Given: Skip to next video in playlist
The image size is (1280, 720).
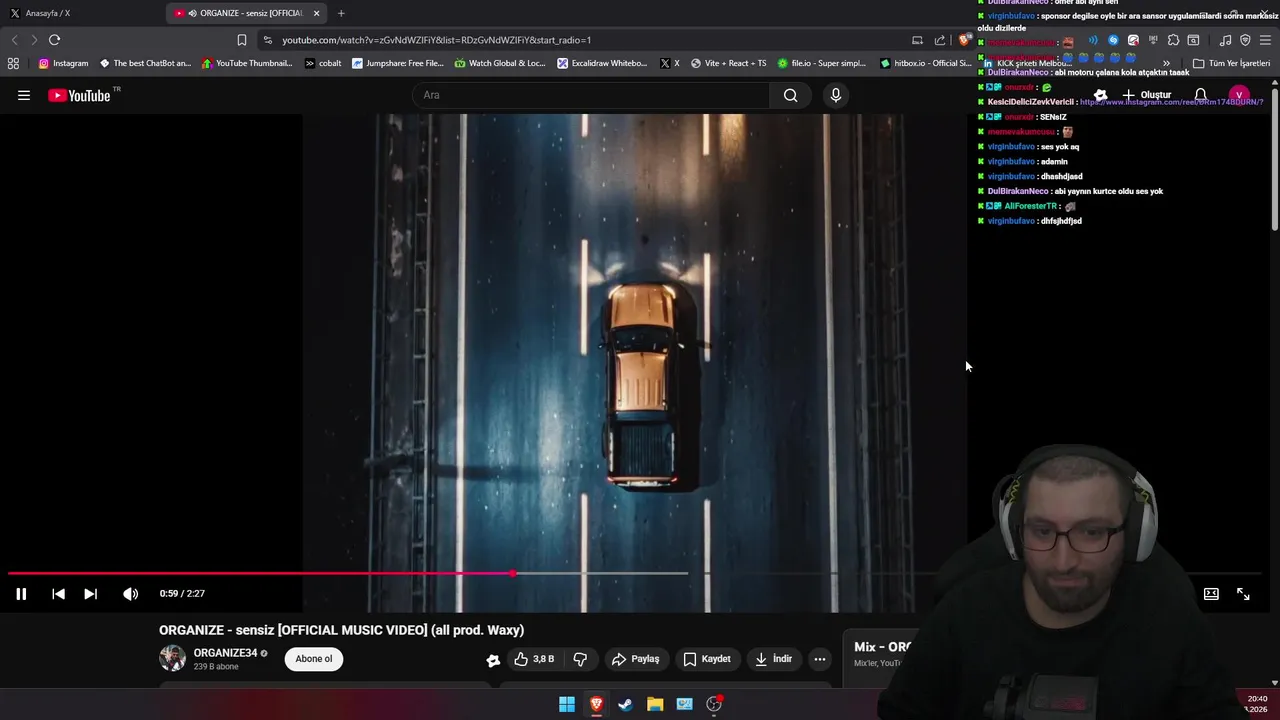Looking at the screenshot, I should (90, 594).
